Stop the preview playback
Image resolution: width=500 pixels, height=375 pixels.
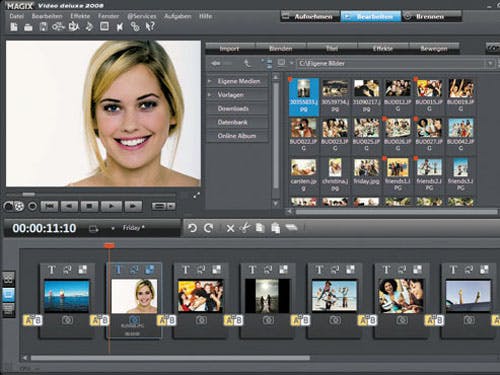tap(89, 206)
